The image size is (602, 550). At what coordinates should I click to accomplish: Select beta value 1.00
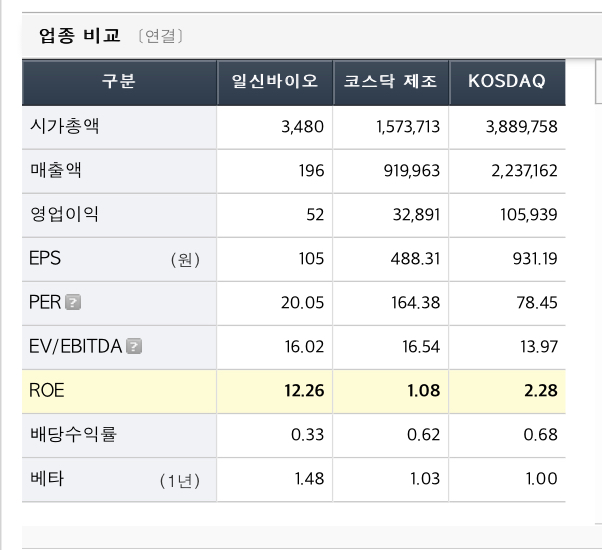542,479
